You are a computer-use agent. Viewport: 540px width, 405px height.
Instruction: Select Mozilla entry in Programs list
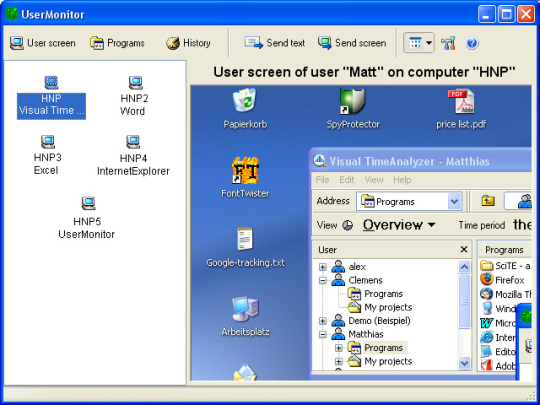(x=505, y=294)
